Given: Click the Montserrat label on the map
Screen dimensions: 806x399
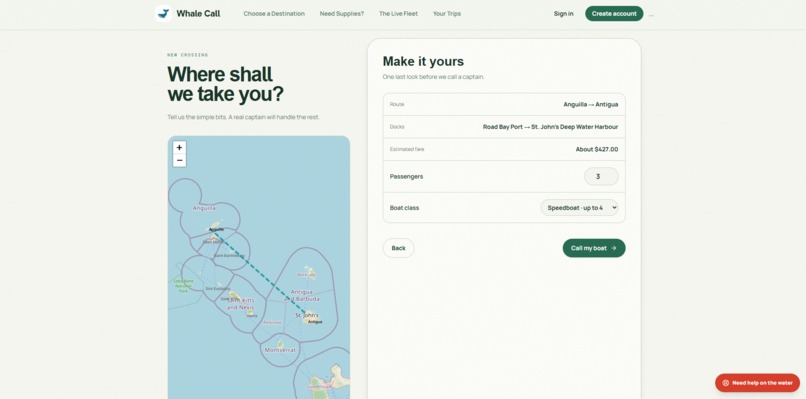Looking at the screenshot, I should [280, 350].
